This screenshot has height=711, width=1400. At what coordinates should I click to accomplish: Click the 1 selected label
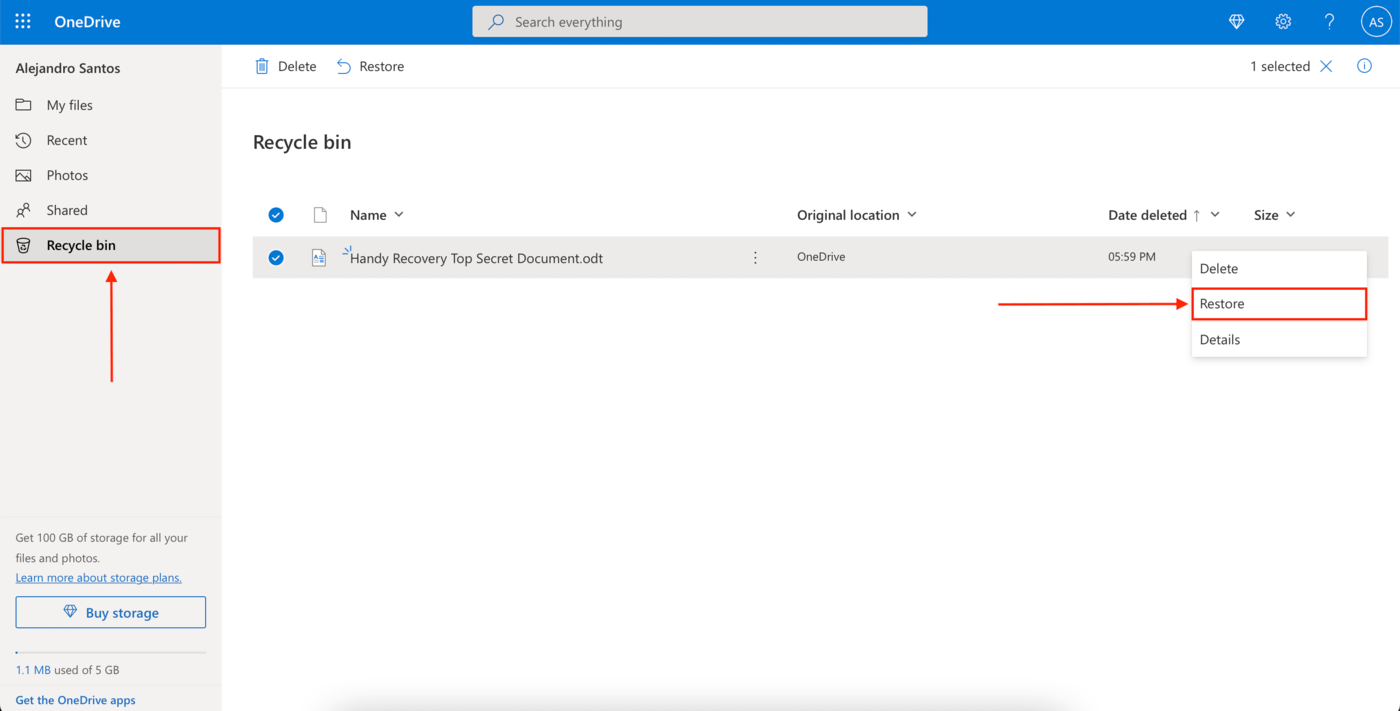pos(1280,66)
